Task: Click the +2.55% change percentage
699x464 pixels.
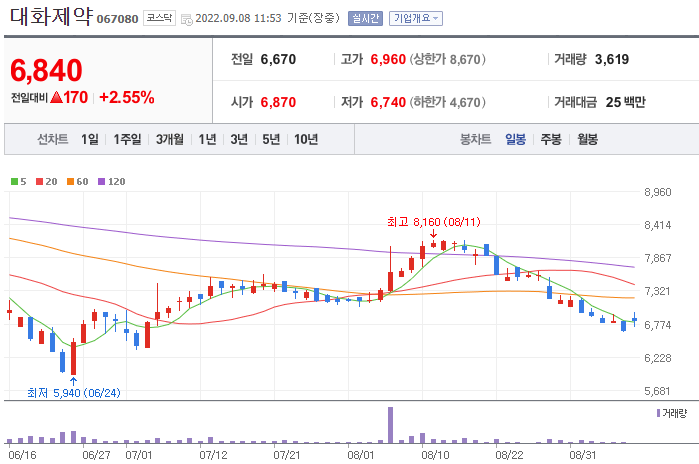Action: (x=127, y=97)
